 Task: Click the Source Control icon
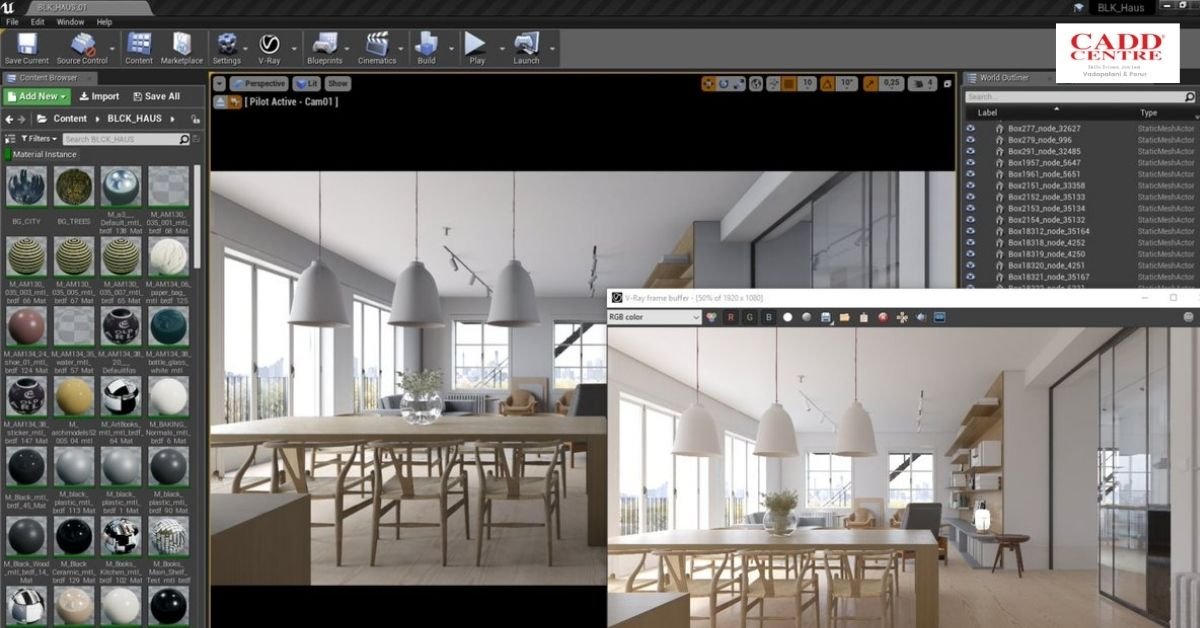pos(82,44)
